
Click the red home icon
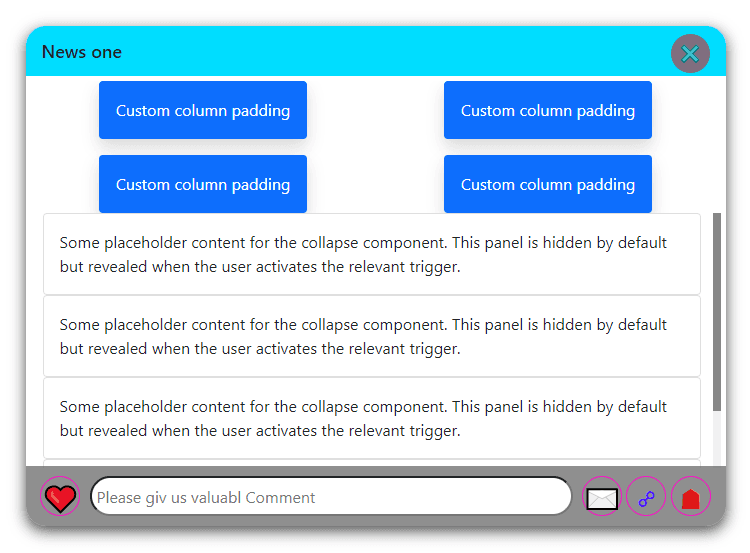pos(690,497)
